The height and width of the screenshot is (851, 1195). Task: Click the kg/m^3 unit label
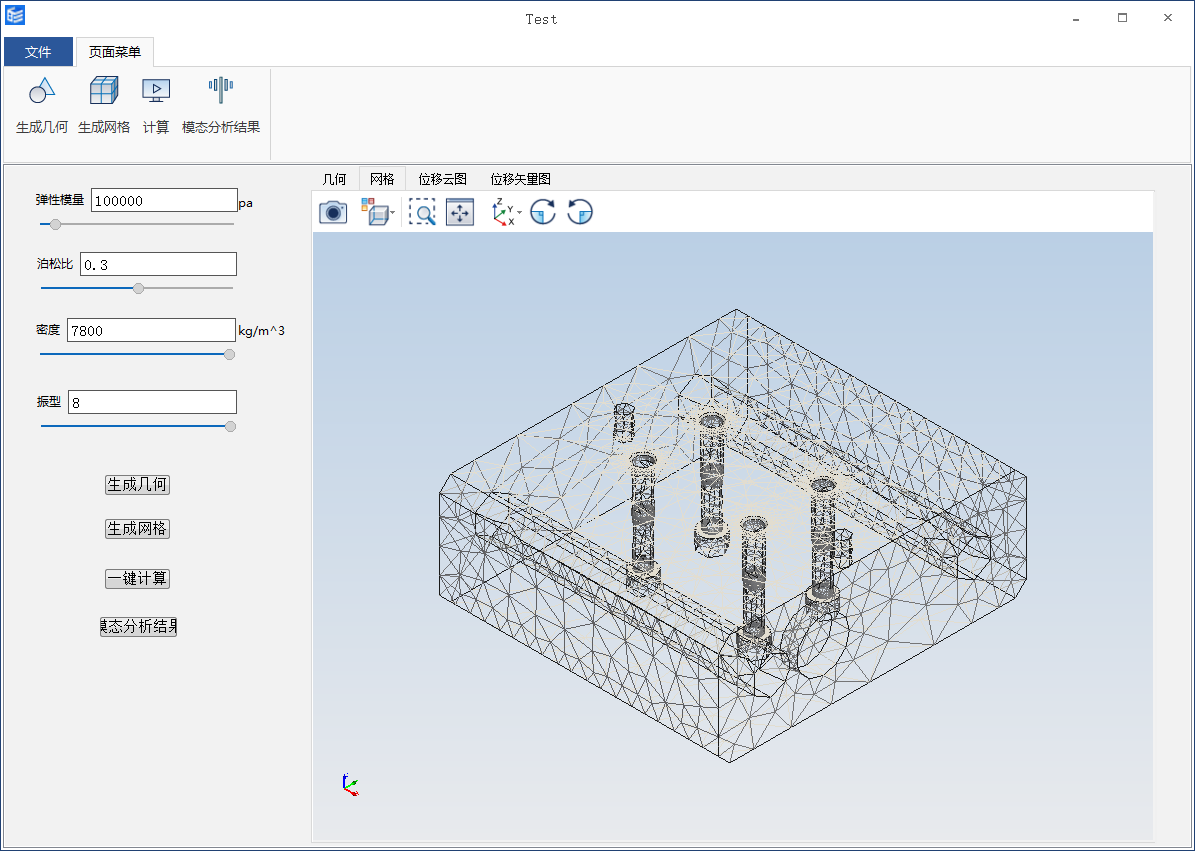(x=261, y=331)
